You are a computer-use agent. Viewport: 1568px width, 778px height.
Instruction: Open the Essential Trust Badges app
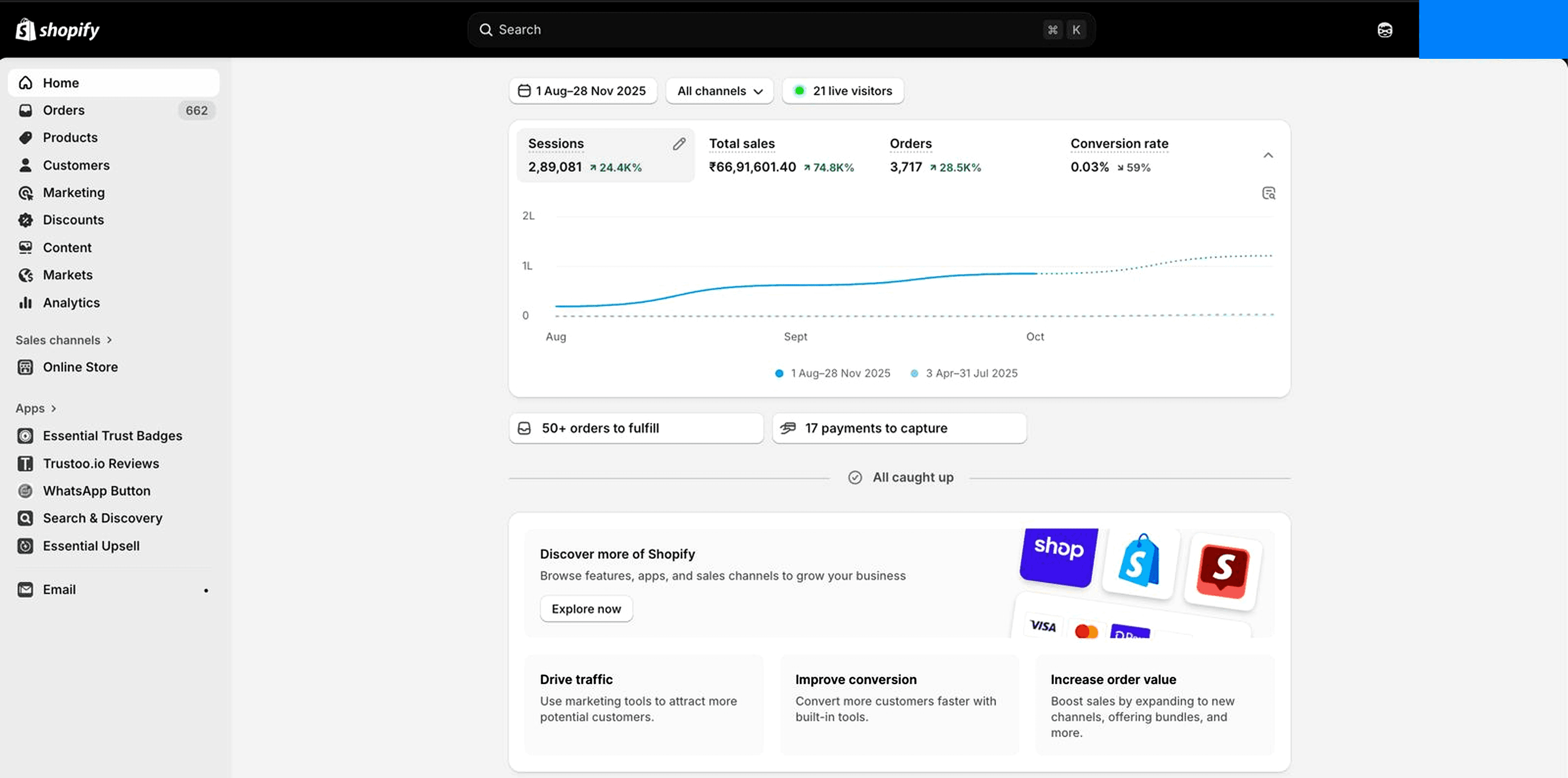(112, 436)
